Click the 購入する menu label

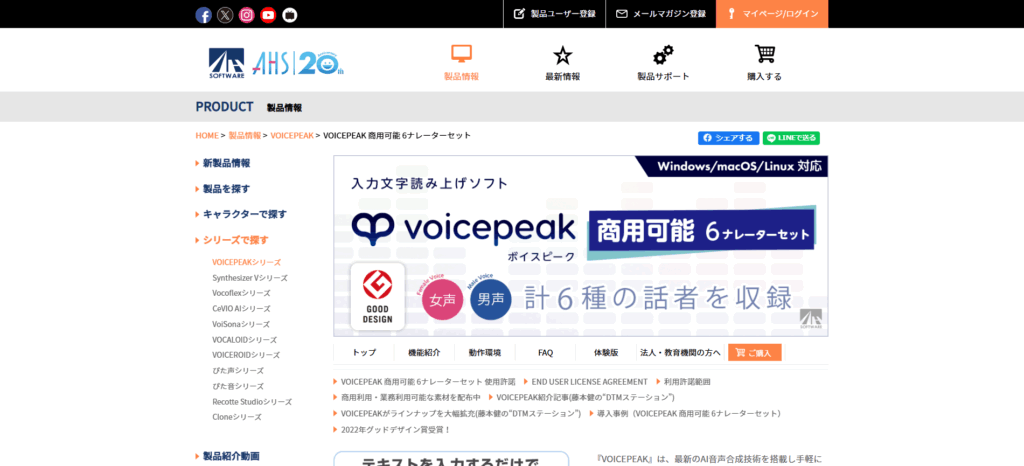(x=764, y=76)
